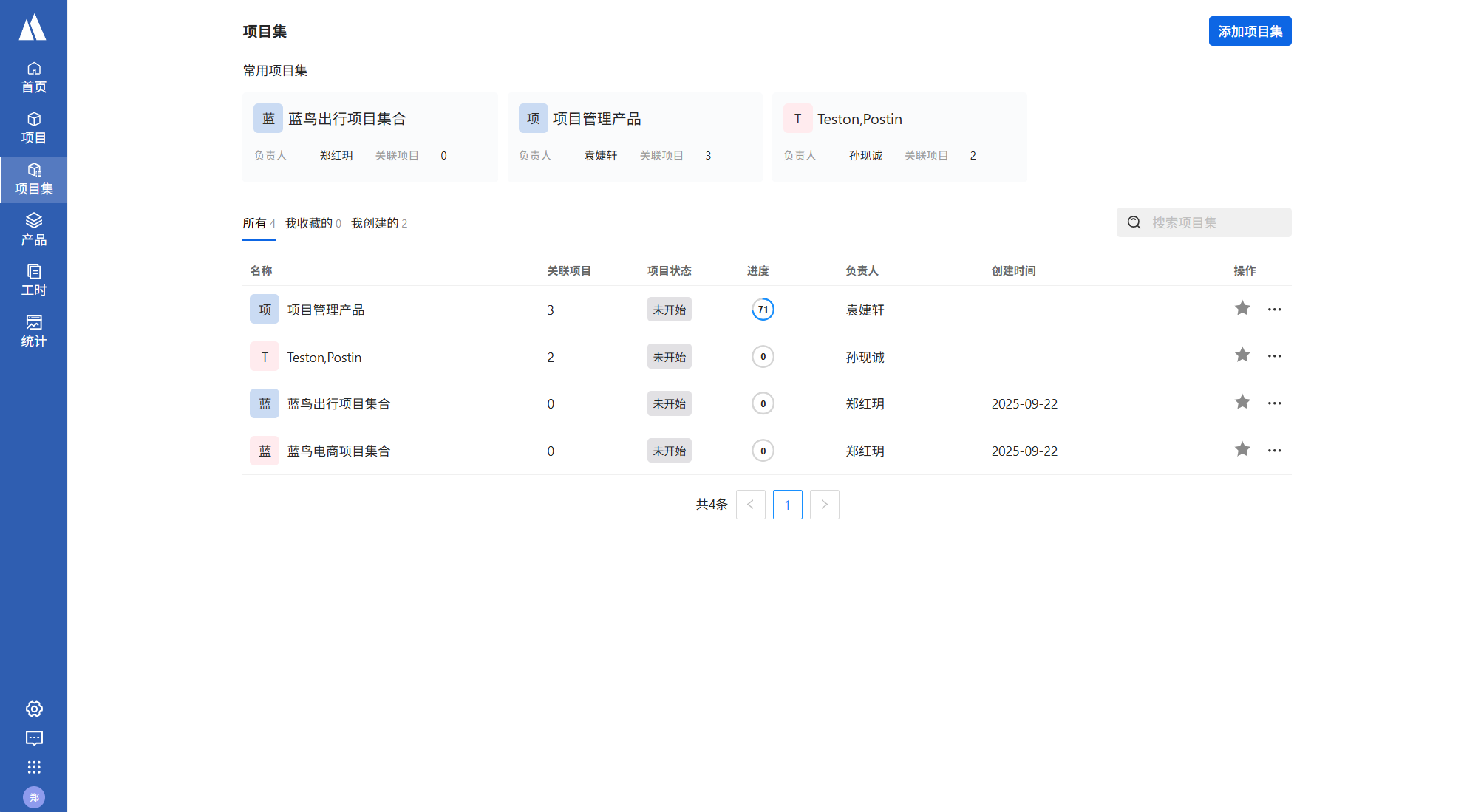Click the 71 progress circle indicator

click(763, 310)
